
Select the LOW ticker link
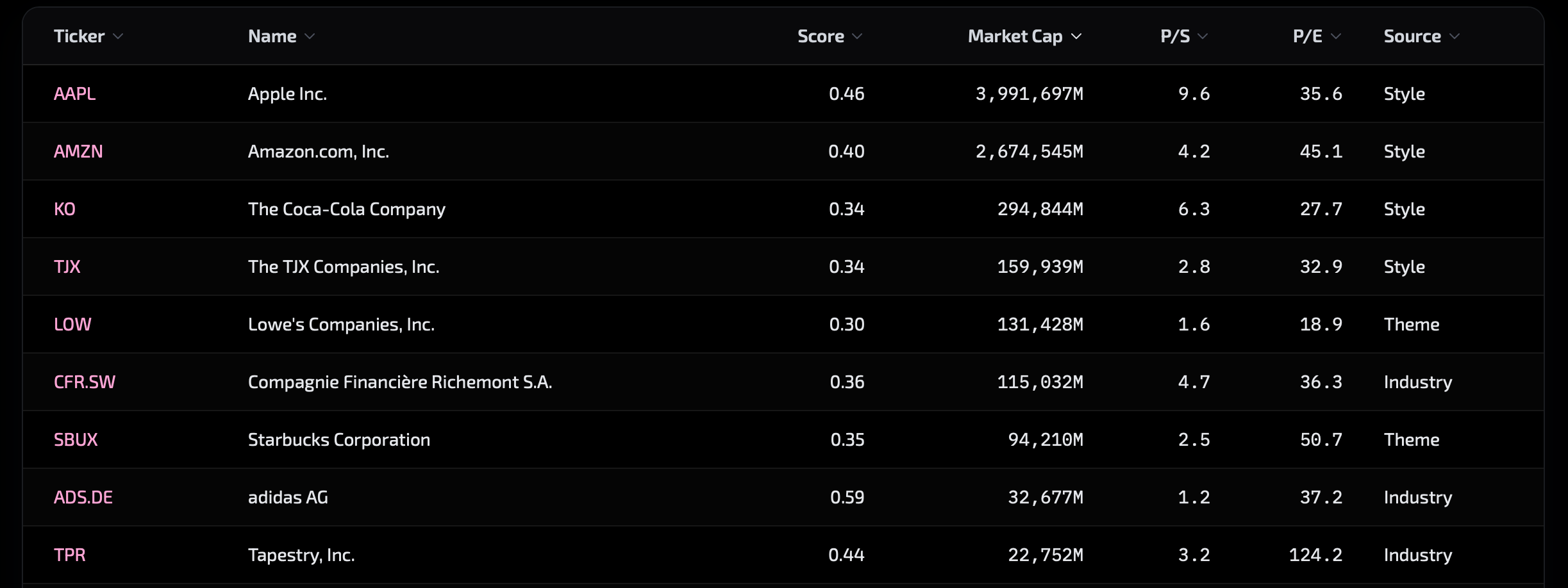(x=72, y=325)
